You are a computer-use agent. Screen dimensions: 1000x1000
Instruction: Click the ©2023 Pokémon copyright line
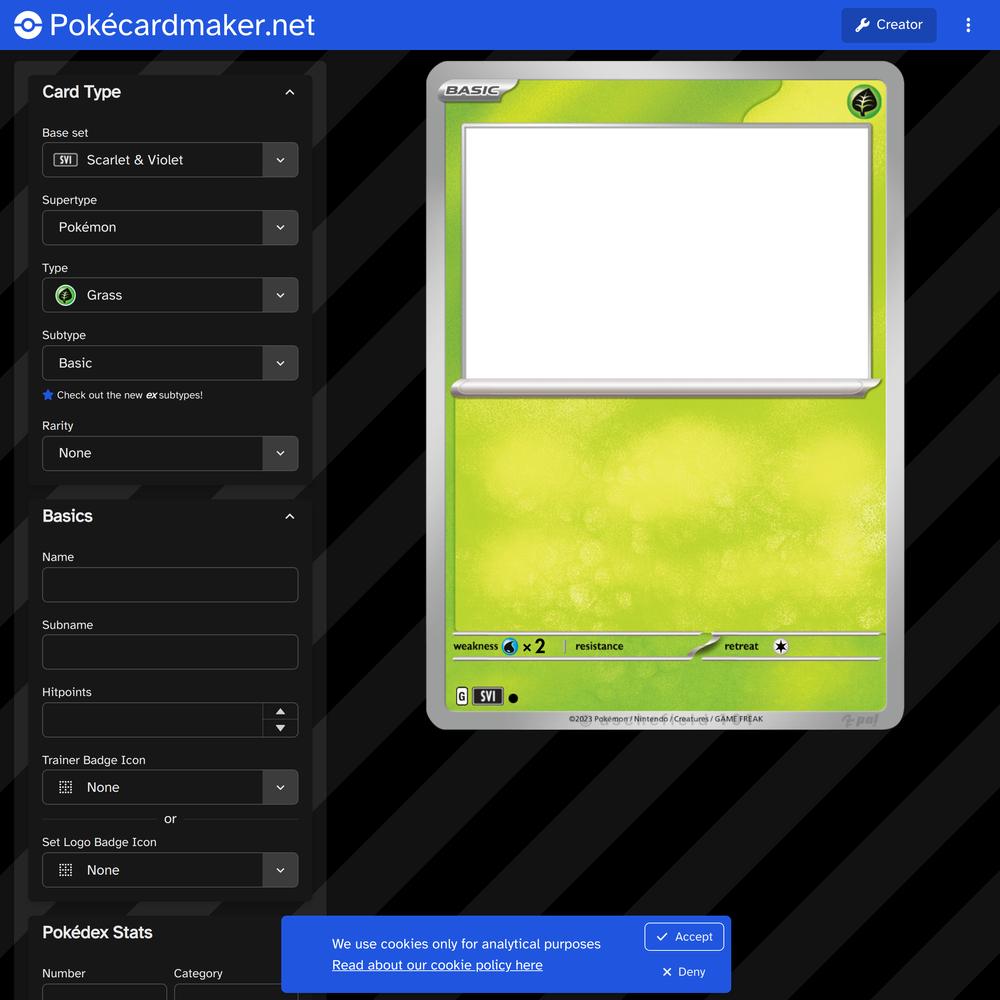[x=665, y=719]
